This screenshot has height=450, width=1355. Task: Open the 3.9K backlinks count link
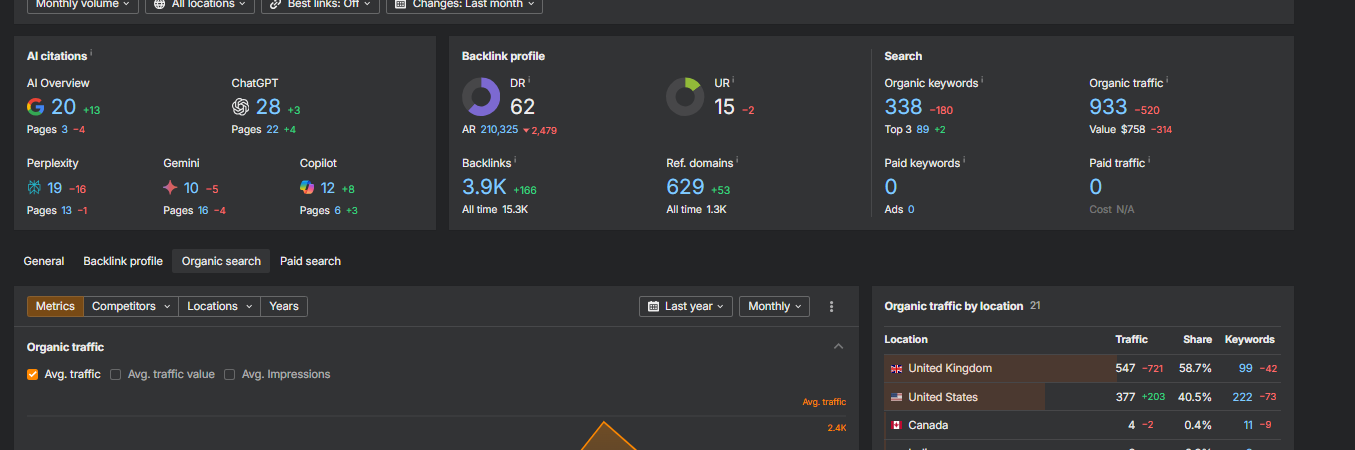pyautogui.click(x=484, y=187)
